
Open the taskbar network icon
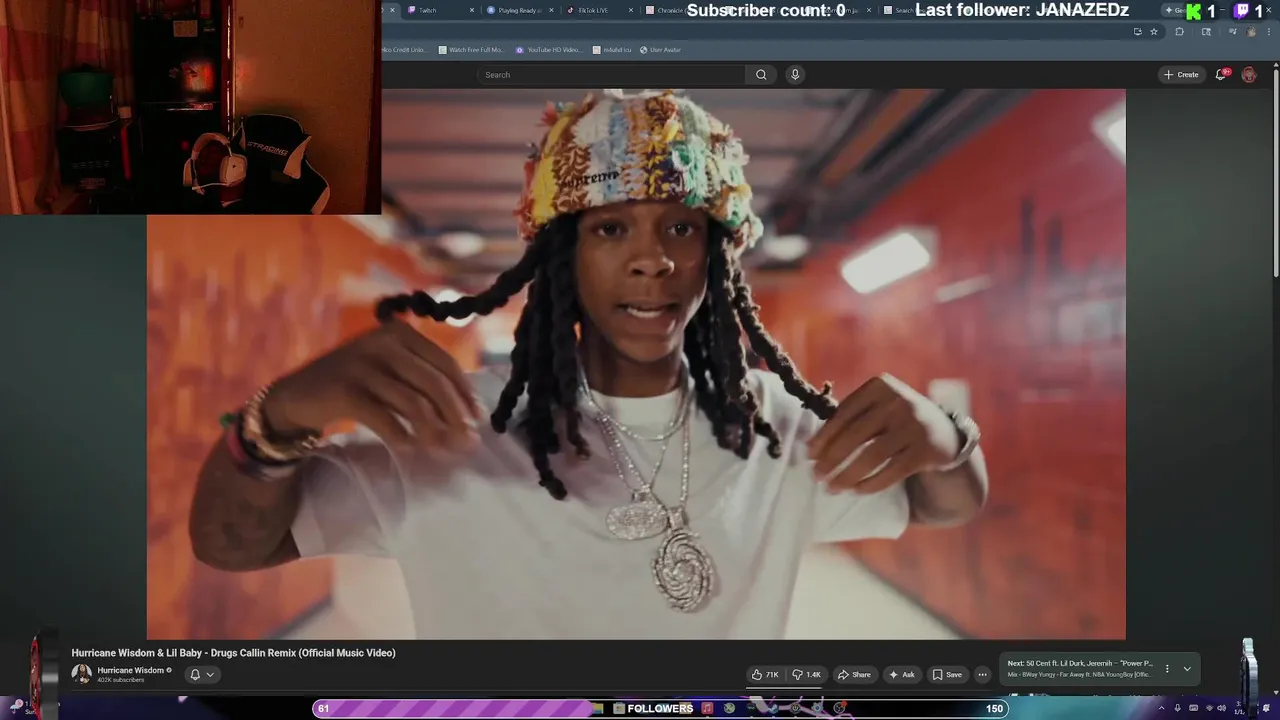[1209, 708]
